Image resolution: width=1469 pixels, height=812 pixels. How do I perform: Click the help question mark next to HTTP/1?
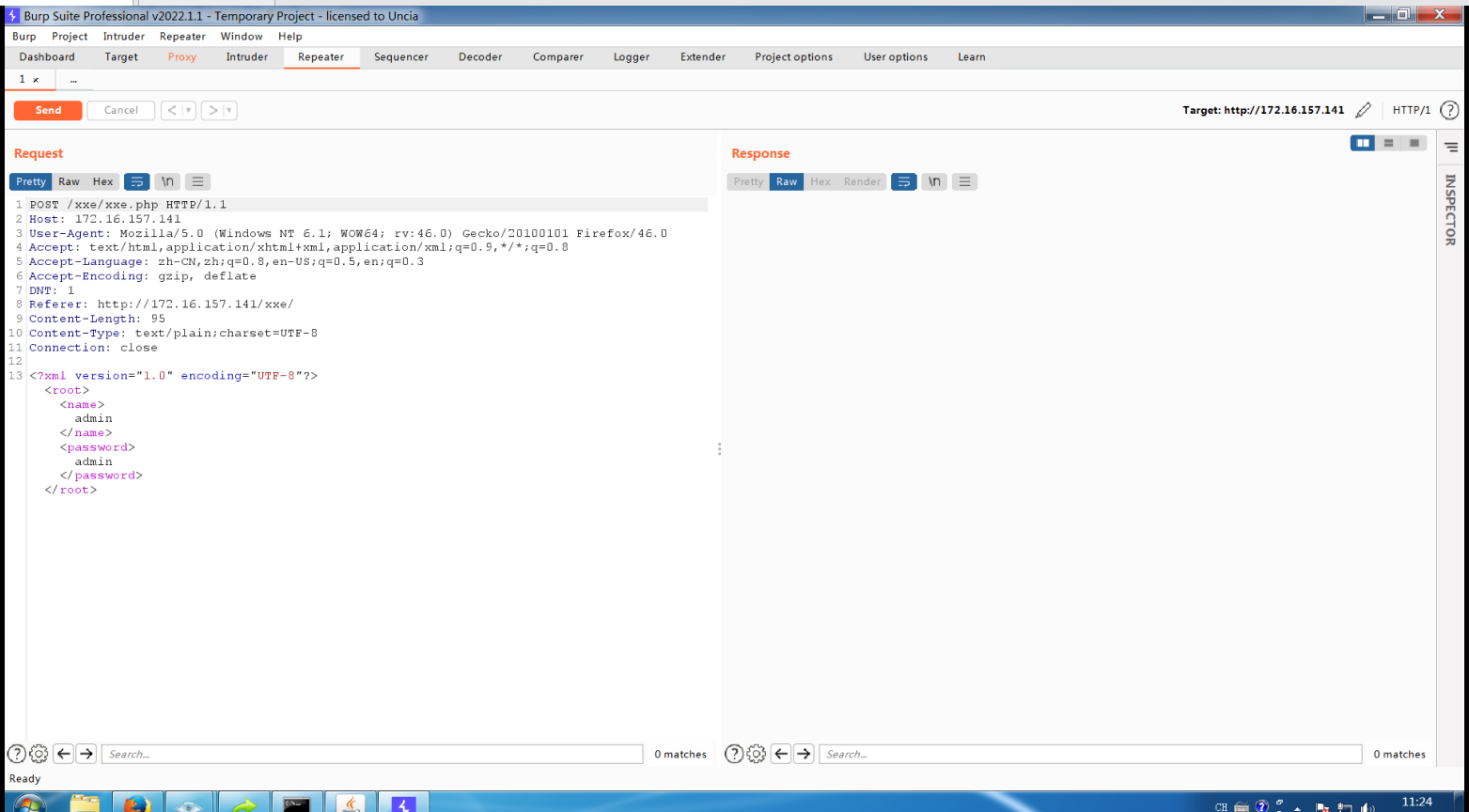1447,110
